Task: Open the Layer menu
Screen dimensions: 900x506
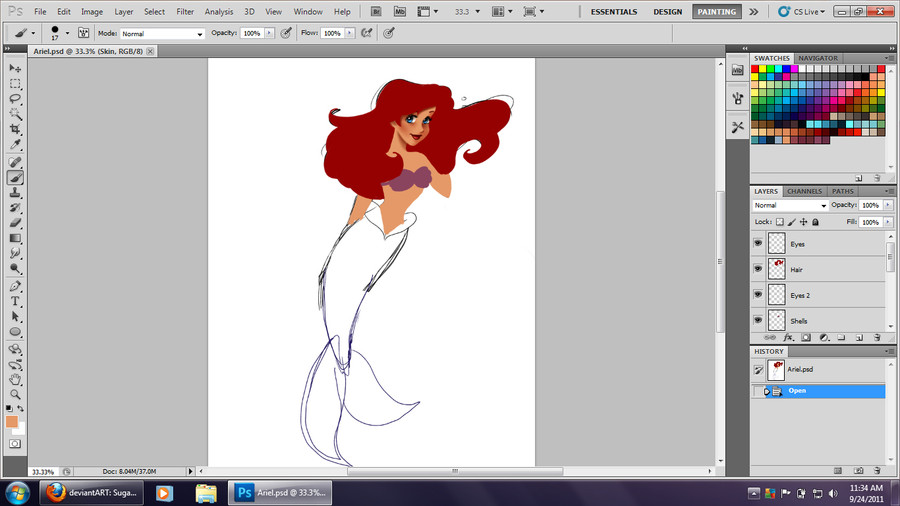Action: click(123, 11)
